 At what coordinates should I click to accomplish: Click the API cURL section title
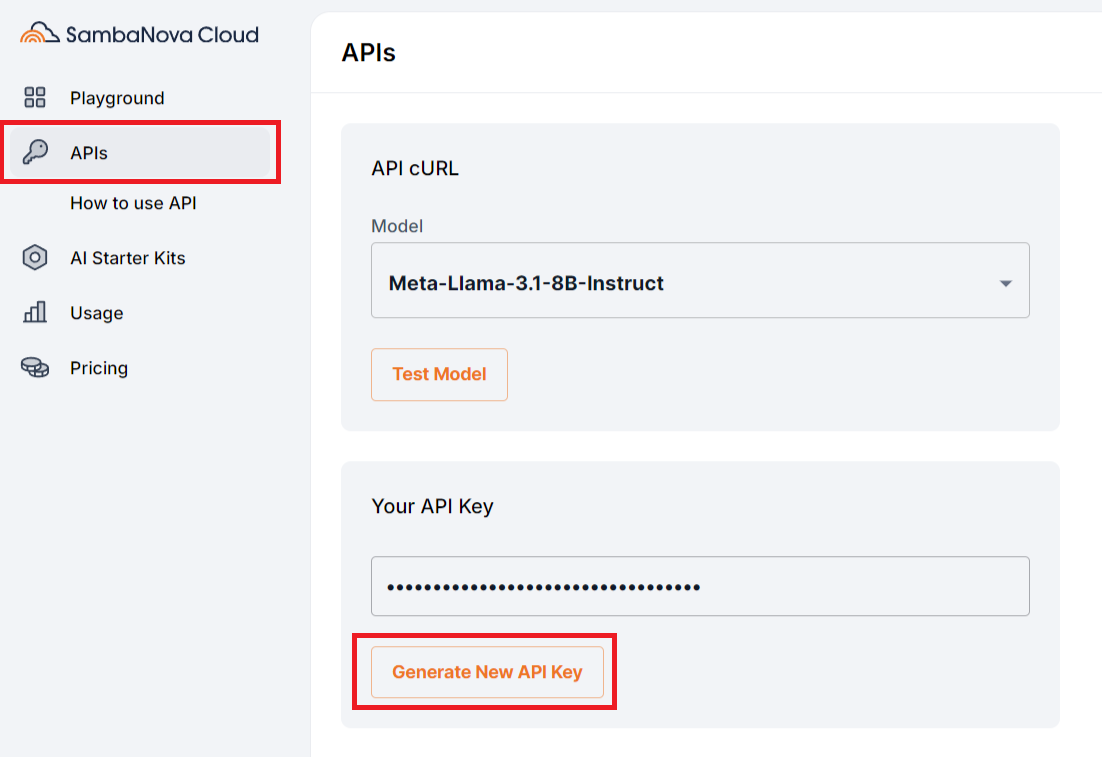click(415, 168)
